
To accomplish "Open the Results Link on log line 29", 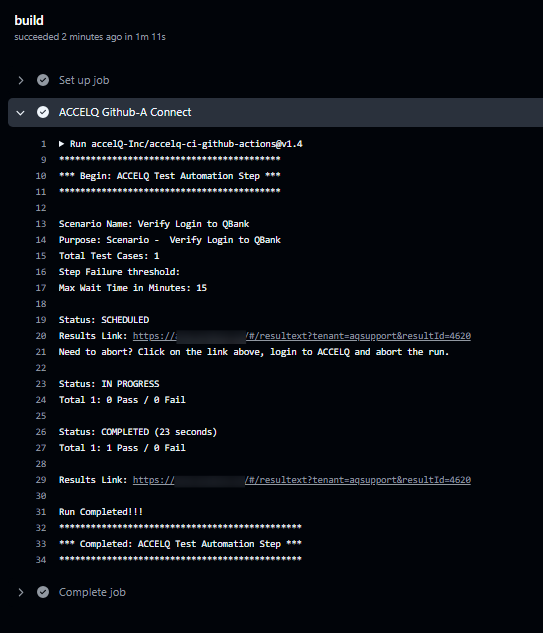I will (x=302, y=480).
